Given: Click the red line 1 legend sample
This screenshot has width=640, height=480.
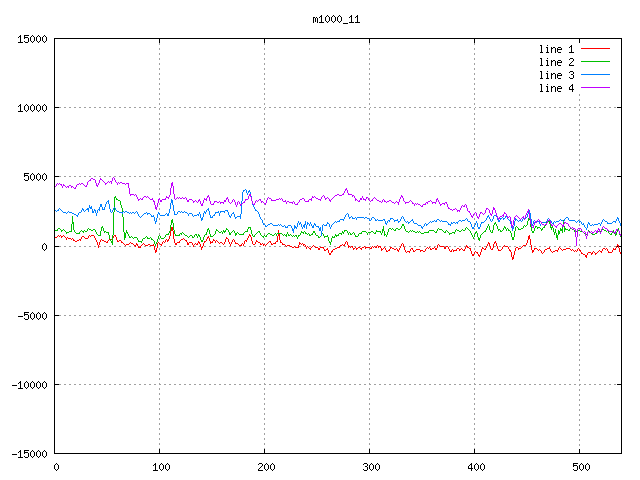Looking at the screenshot, I should pyautogui.click(x=595, y=49).
